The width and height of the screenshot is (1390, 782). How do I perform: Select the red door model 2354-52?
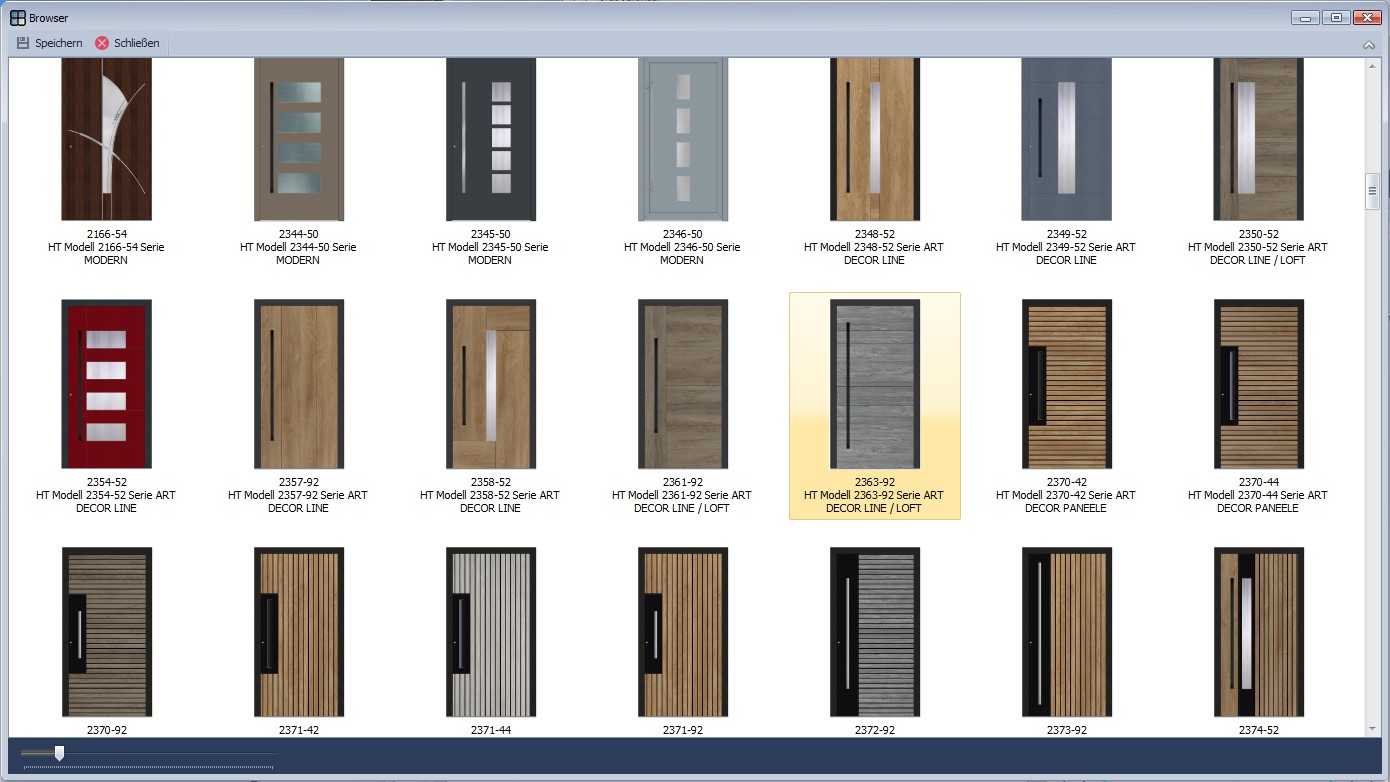pyautogui.click(x=106, y=384)
